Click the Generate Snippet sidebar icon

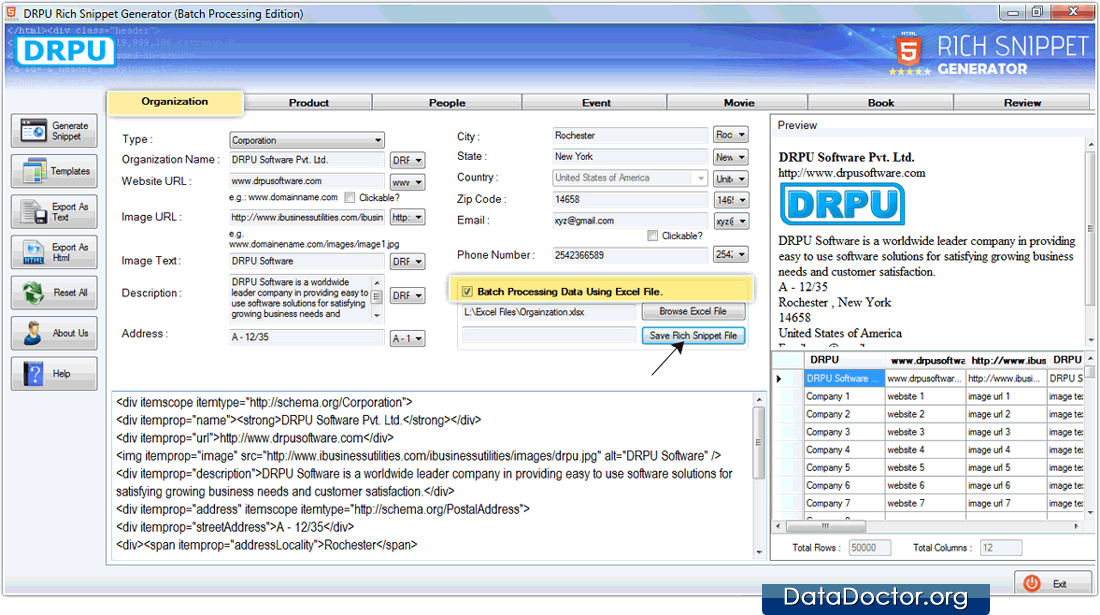pyautogui.click(x=33, y=131)
